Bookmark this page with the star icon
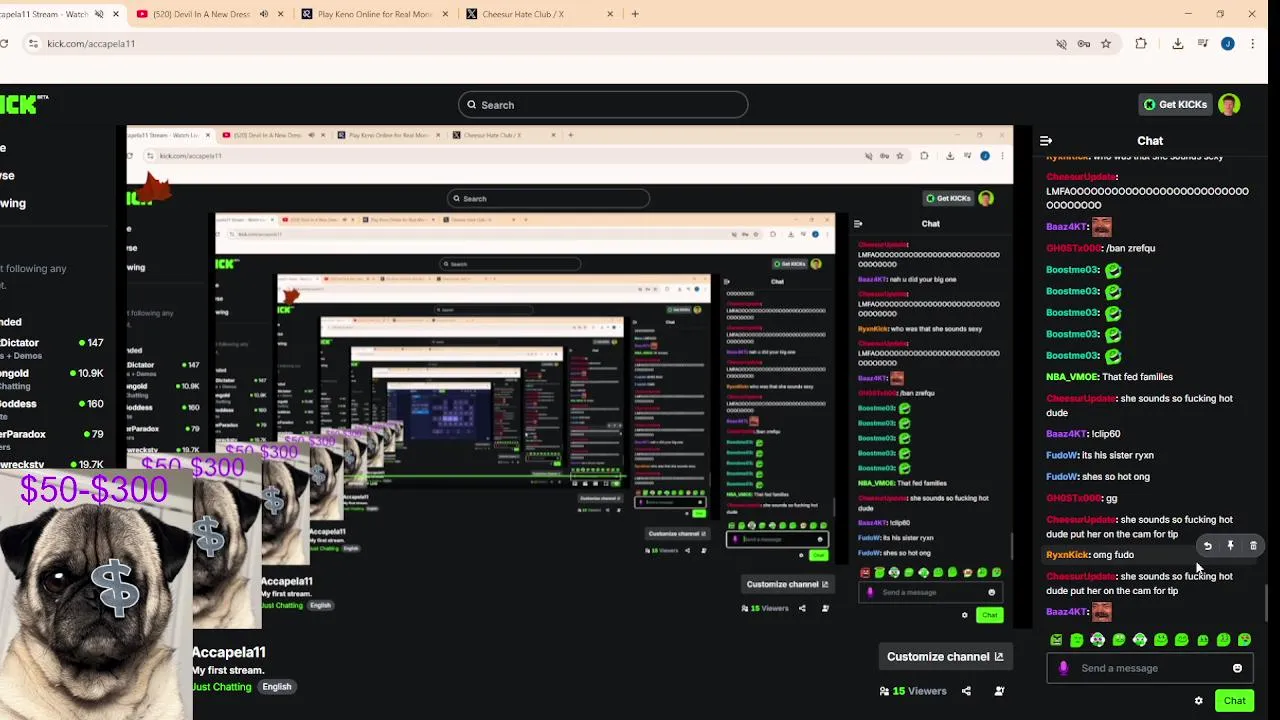1280x720 pixels. (1106, 44)
